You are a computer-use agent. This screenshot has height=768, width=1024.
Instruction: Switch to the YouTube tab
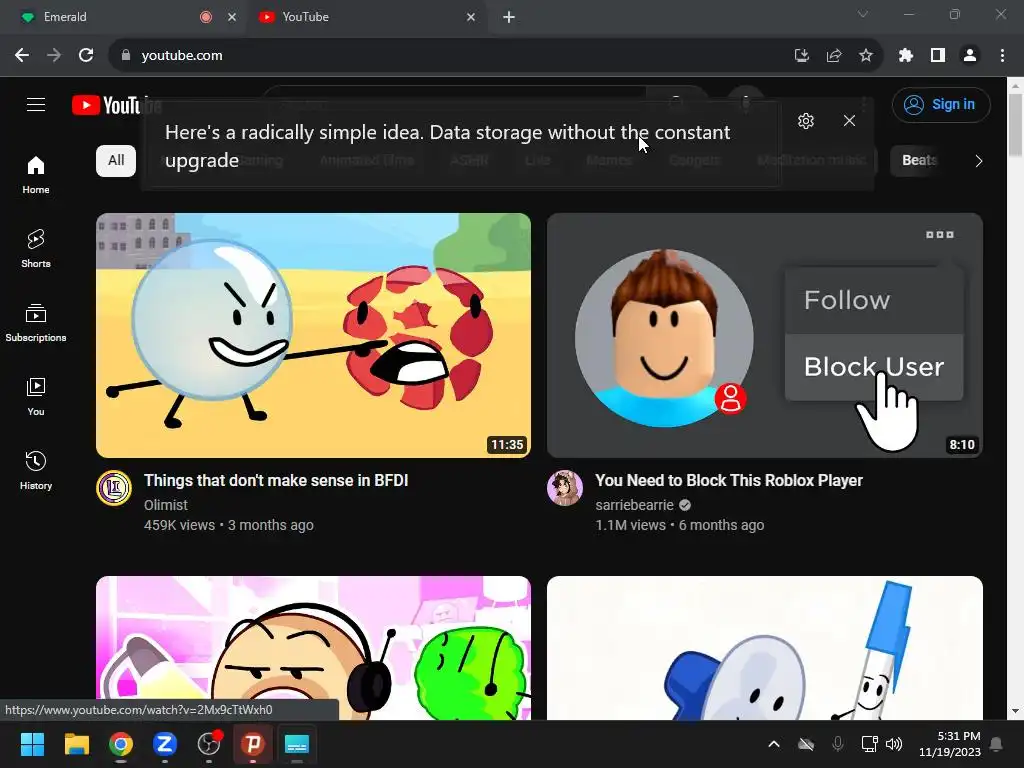[366, 17]
